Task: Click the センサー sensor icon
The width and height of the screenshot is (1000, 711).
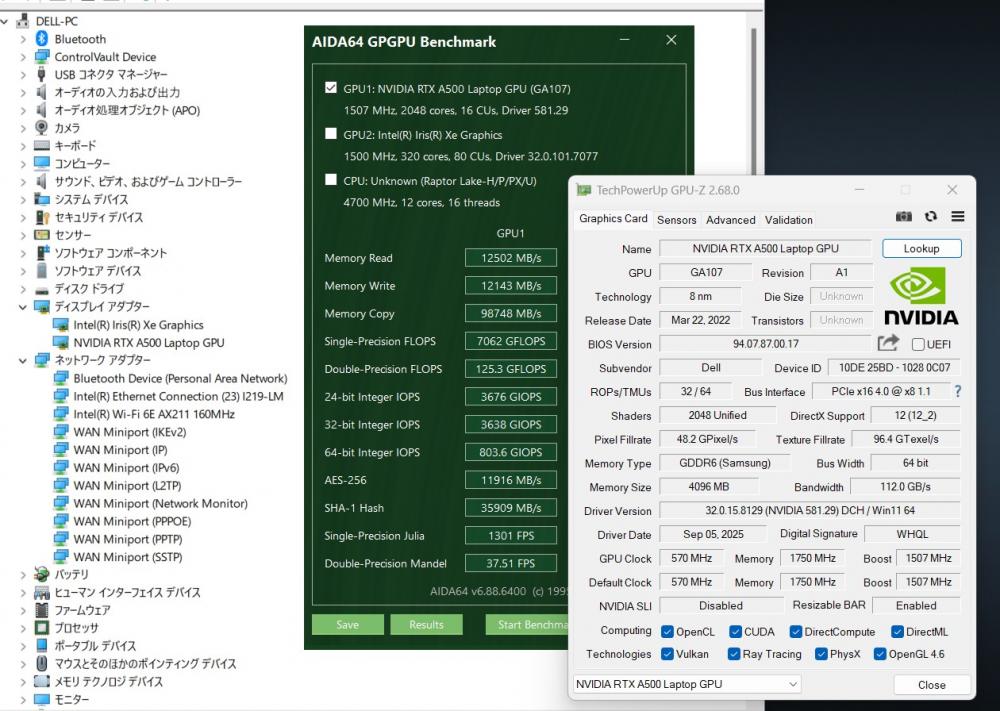Action: (41, 235)
